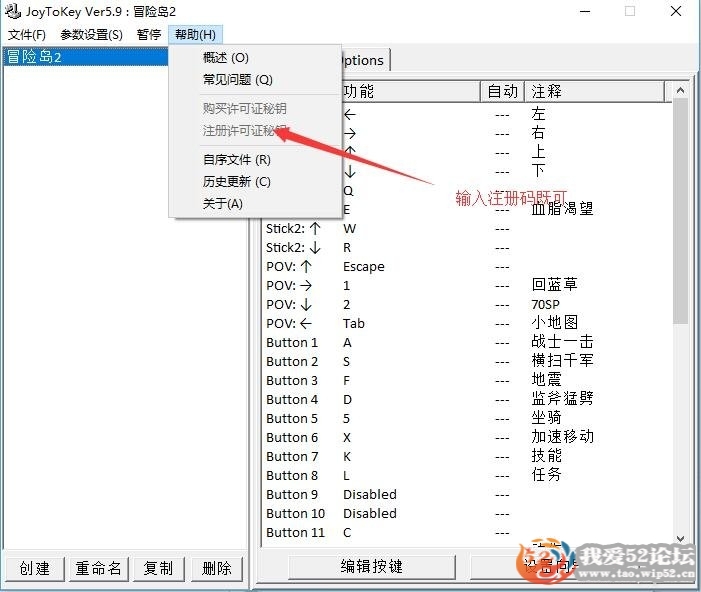
Task: Select the POV: ↓ row
Action: click(x=465, y=304)
